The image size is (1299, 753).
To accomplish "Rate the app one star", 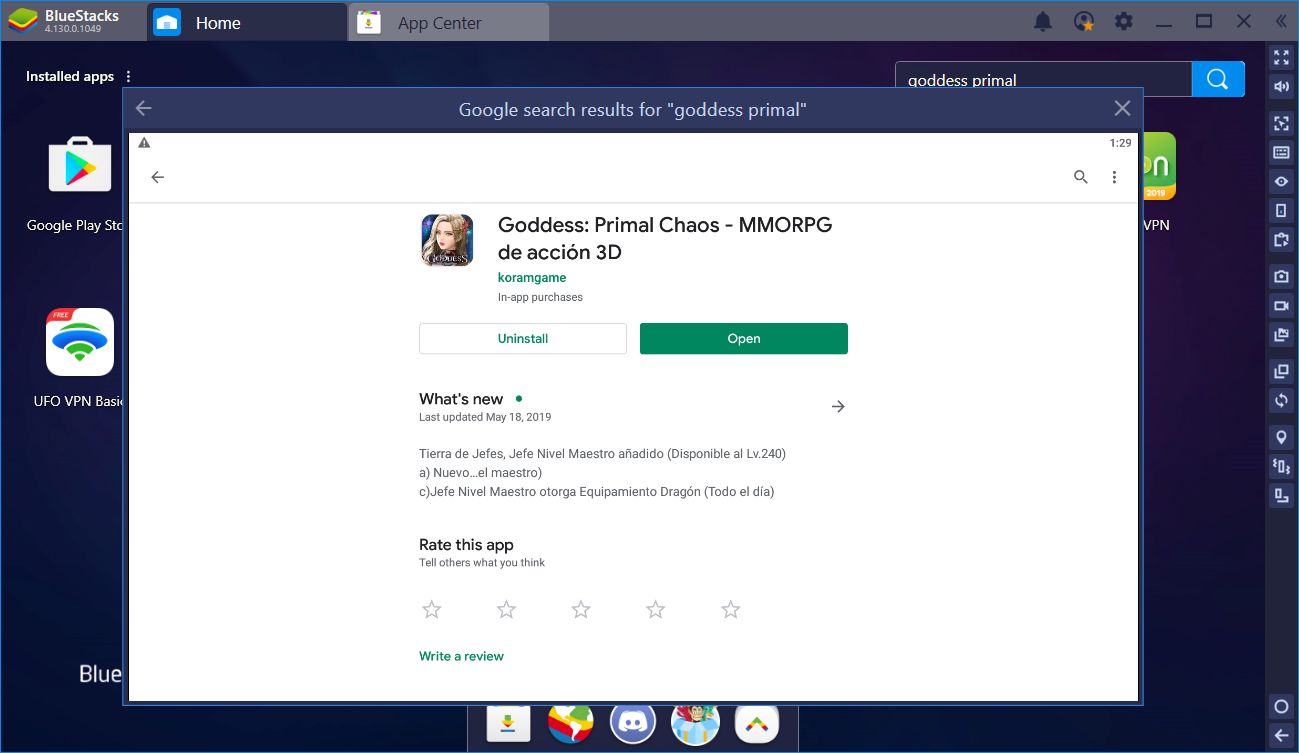I will click(431, 609).
